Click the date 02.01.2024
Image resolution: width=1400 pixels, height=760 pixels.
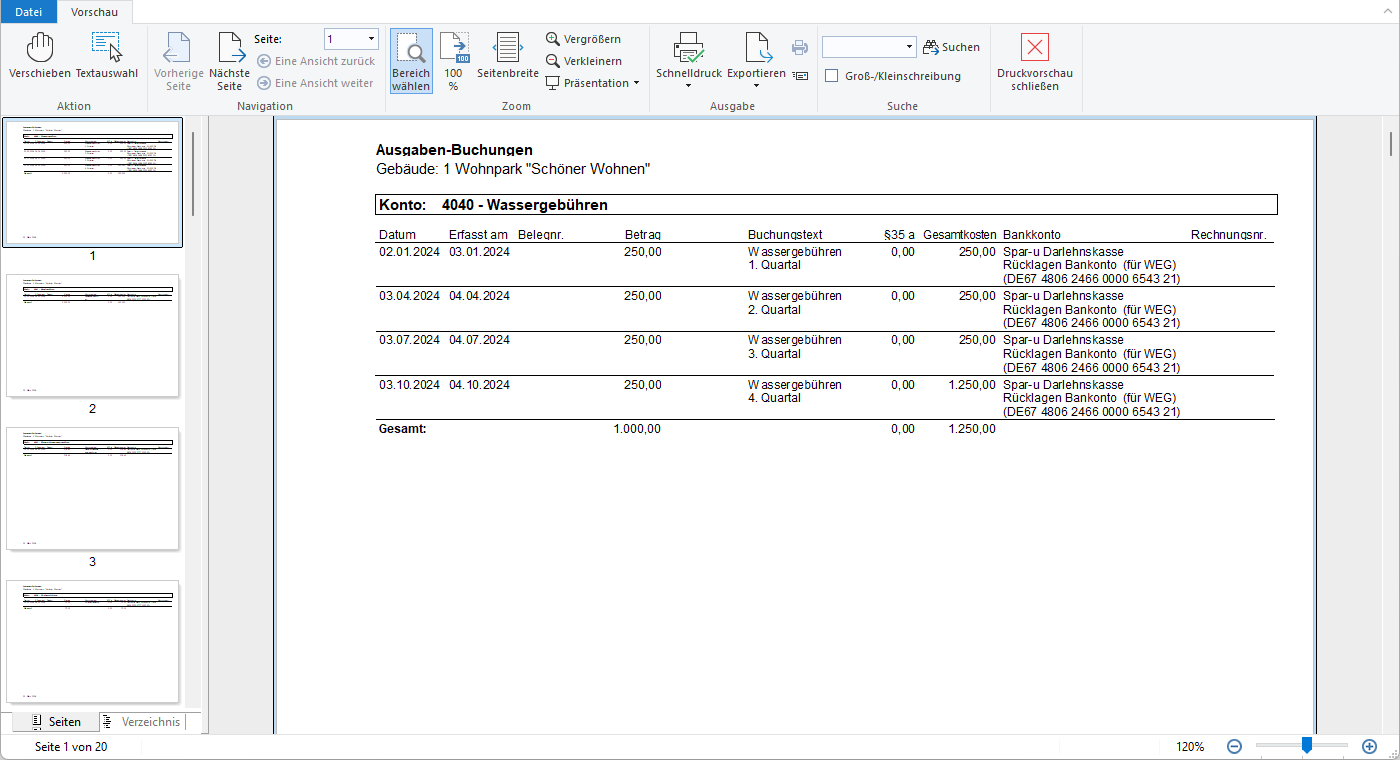click(x=410, y=252)
